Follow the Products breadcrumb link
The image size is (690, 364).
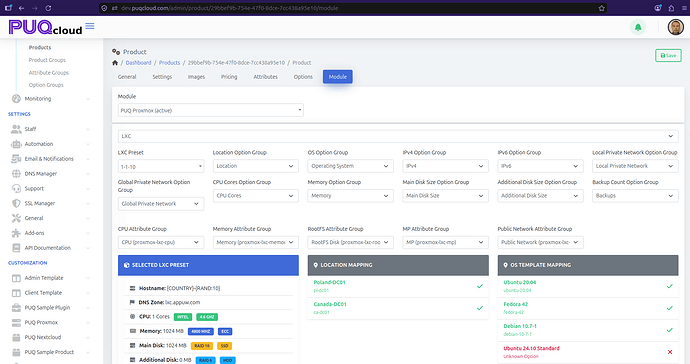169,63
